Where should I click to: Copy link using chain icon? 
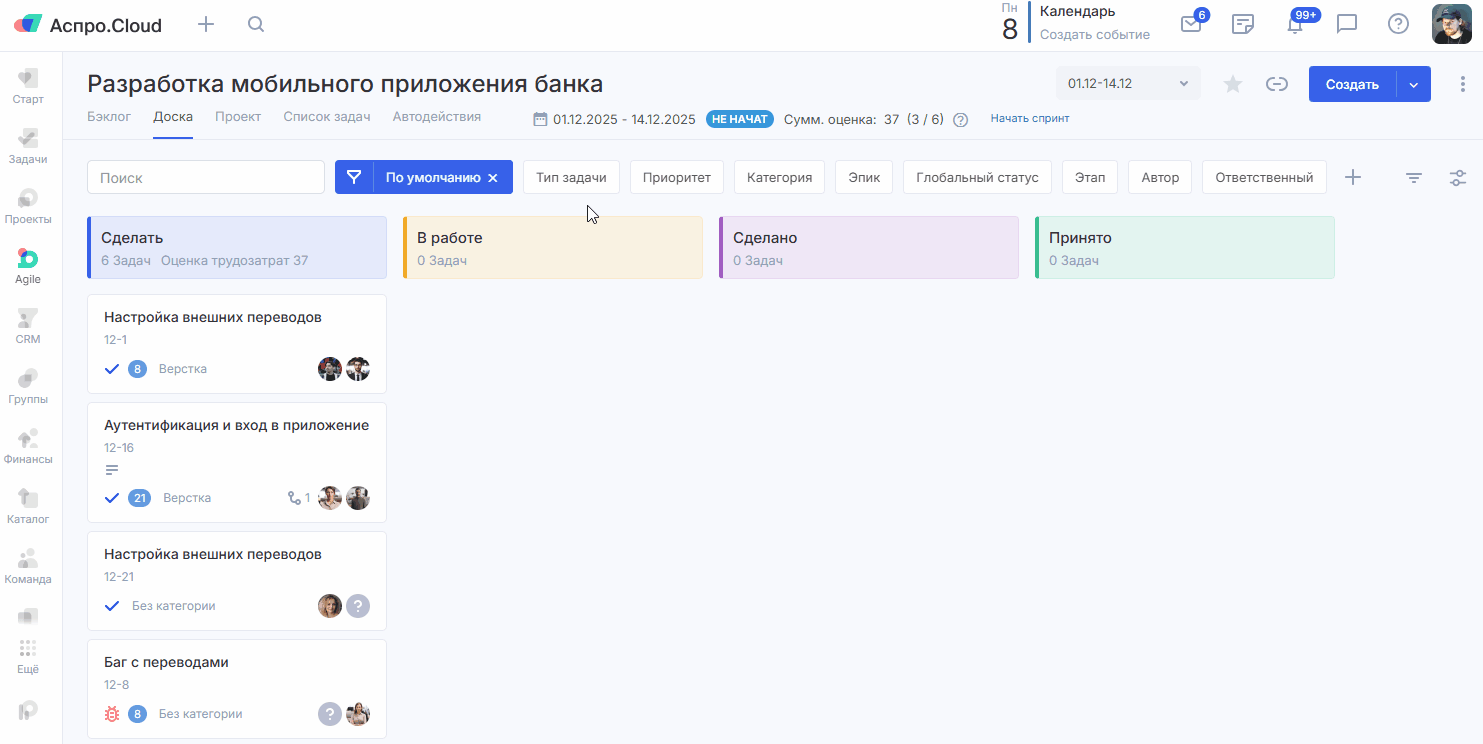point(1276,84)
